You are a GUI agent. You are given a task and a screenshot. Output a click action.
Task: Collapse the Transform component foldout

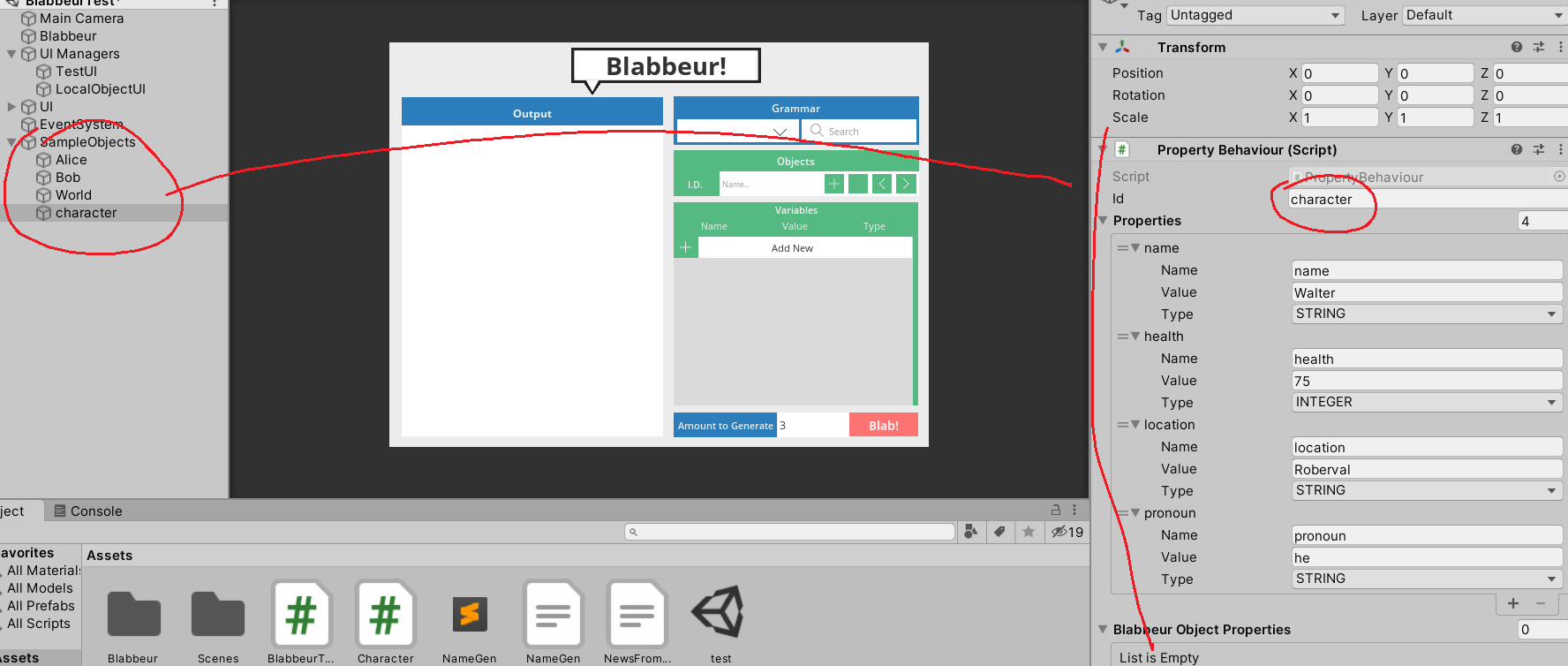(x=1103, y=48)
